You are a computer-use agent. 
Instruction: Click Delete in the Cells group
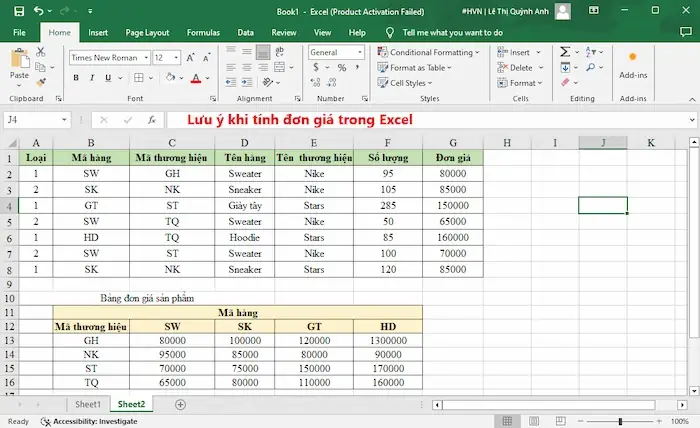[x=520, y=67]
